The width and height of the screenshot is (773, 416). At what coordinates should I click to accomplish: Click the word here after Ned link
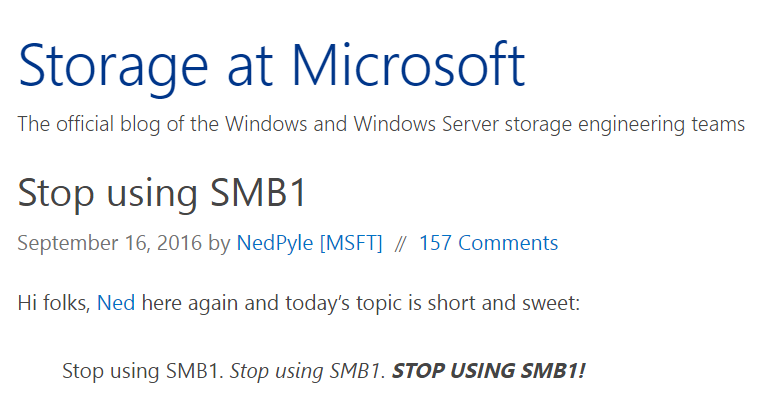[x=162, y=303]
